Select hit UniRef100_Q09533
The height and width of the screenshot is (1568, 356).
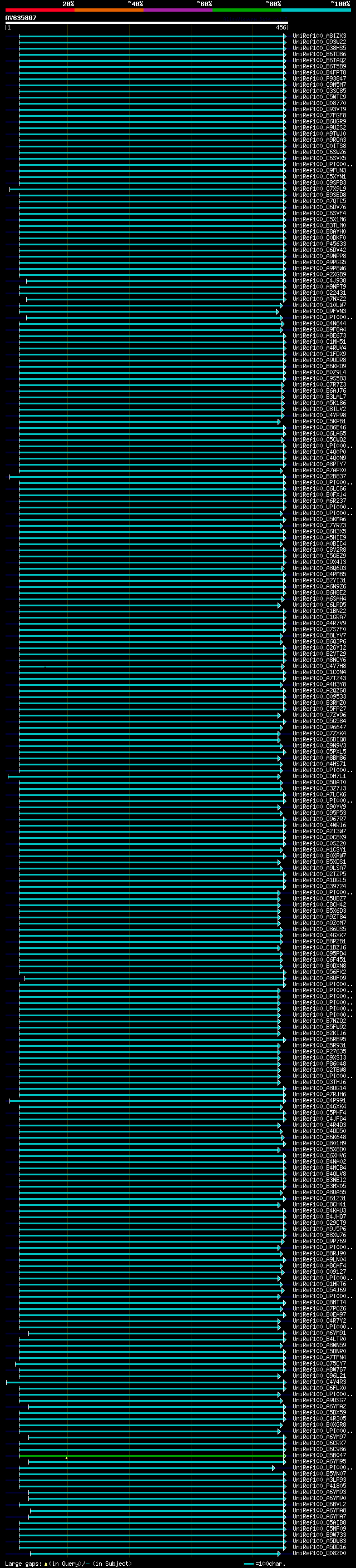(x=319, y=696)
